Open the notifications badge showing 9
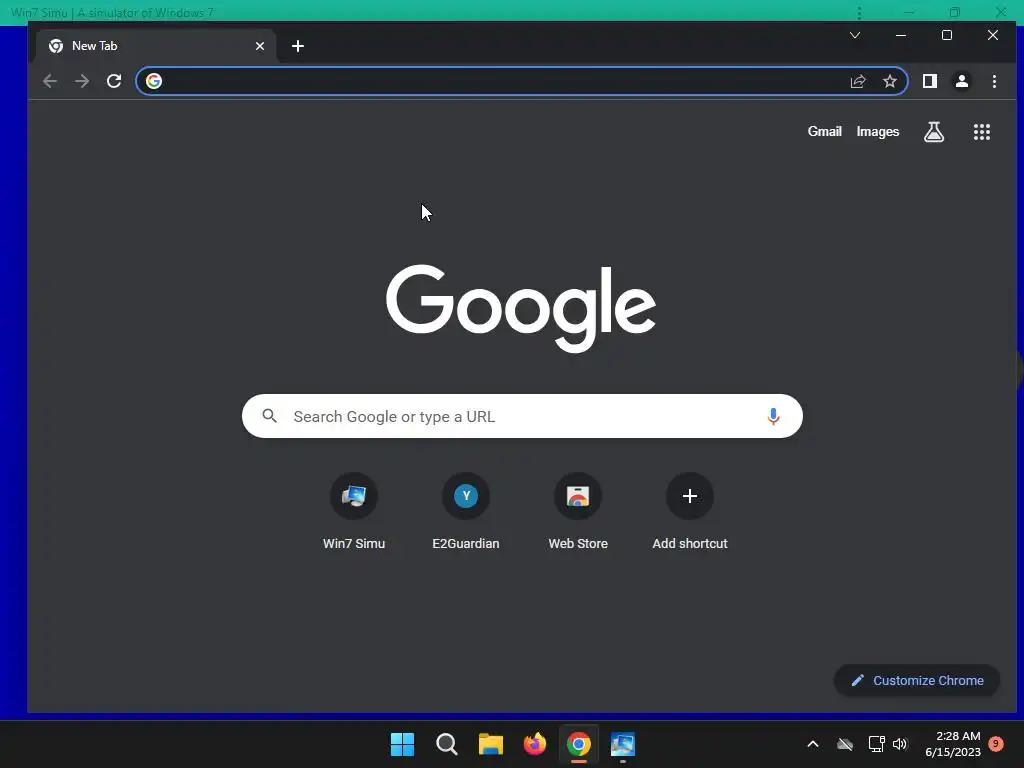 tap(996, 743)
